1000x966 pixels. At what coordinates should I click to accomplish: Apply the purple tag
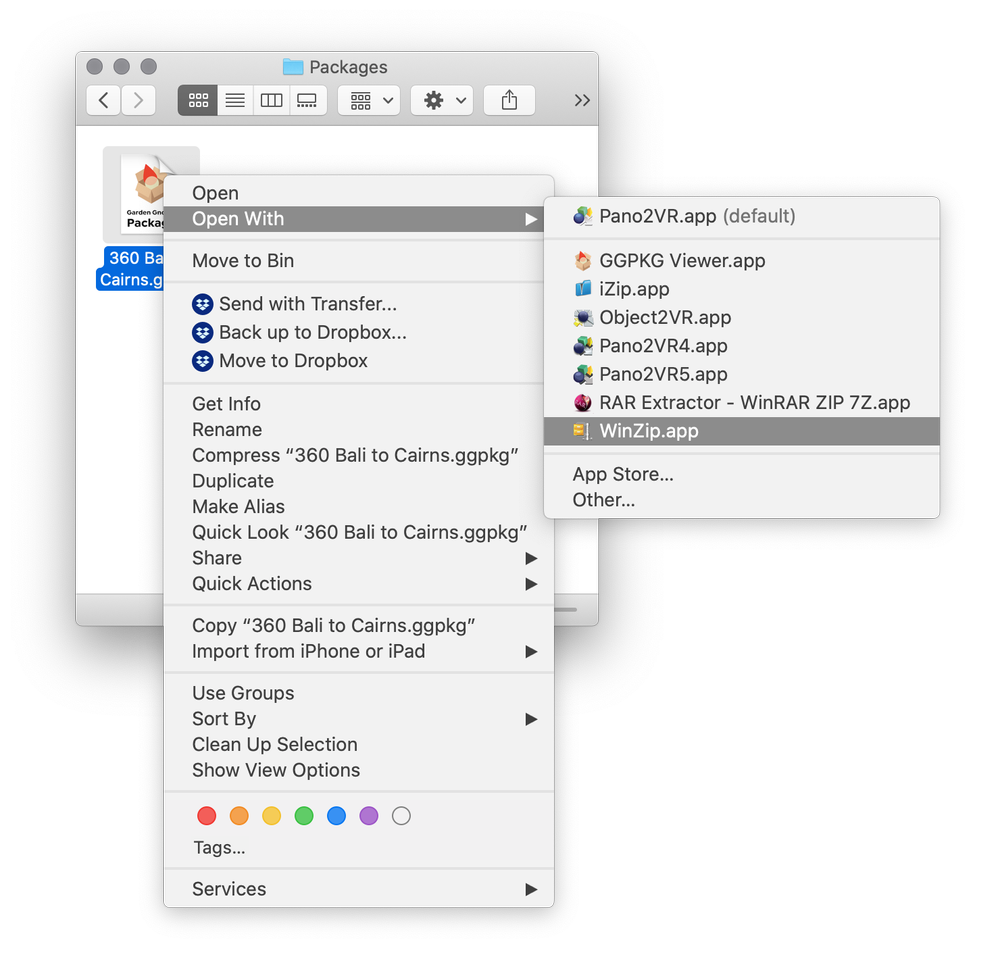tap(369, 816)
